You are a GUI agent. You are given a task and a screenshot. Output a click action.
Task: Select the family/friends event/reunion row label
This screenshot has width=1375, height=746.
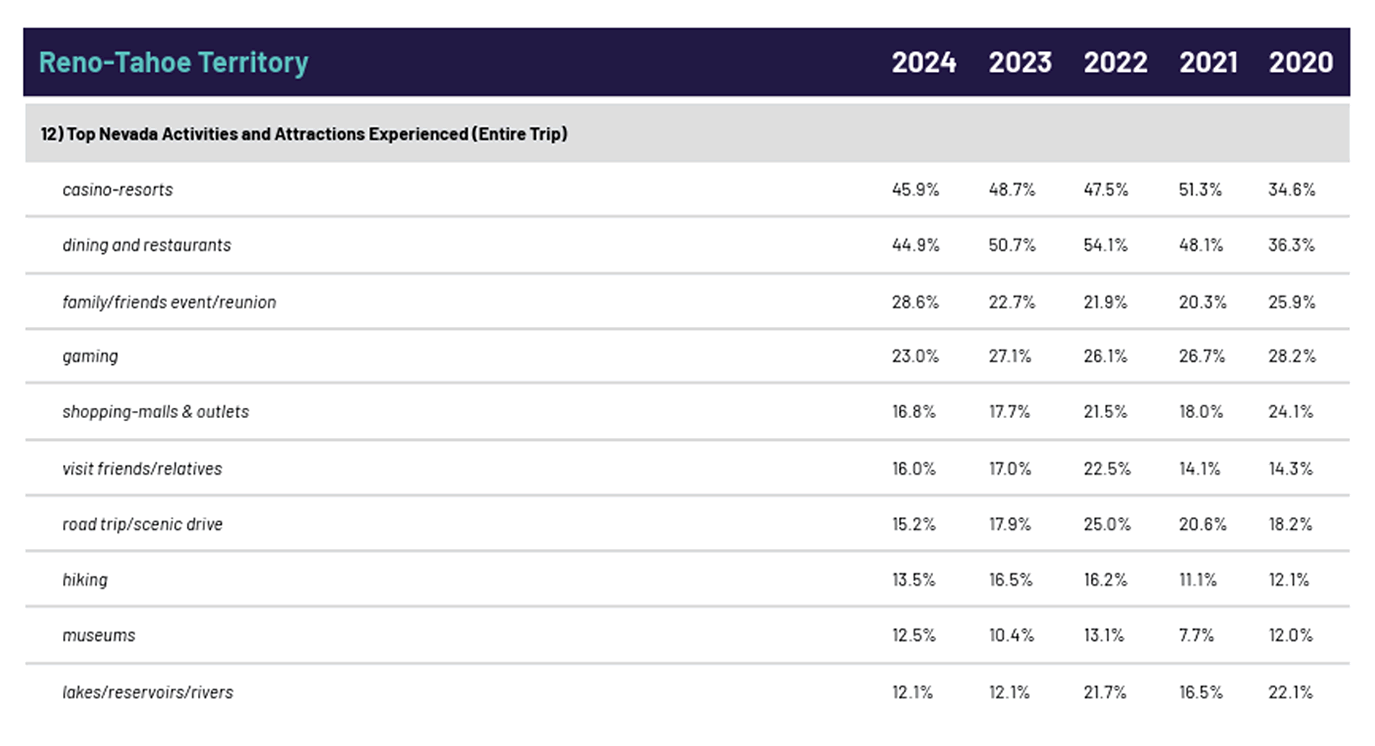tap(169, 302)
